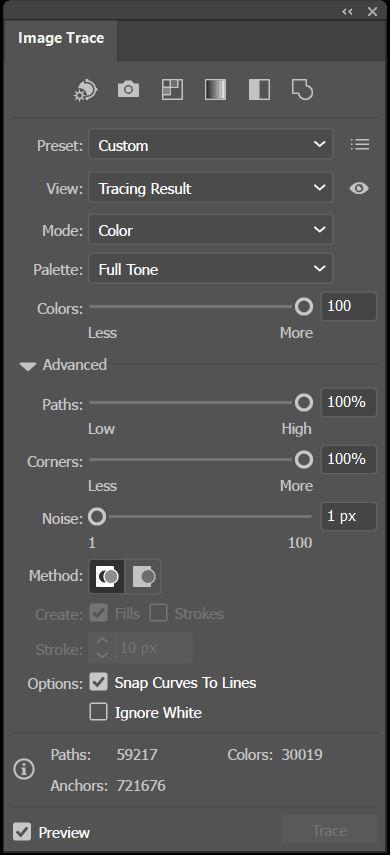Image resolution: width=390 pixels, height=855 pixels.
Task: Click the Image Trace panel tab
Action: coord(61,38)
